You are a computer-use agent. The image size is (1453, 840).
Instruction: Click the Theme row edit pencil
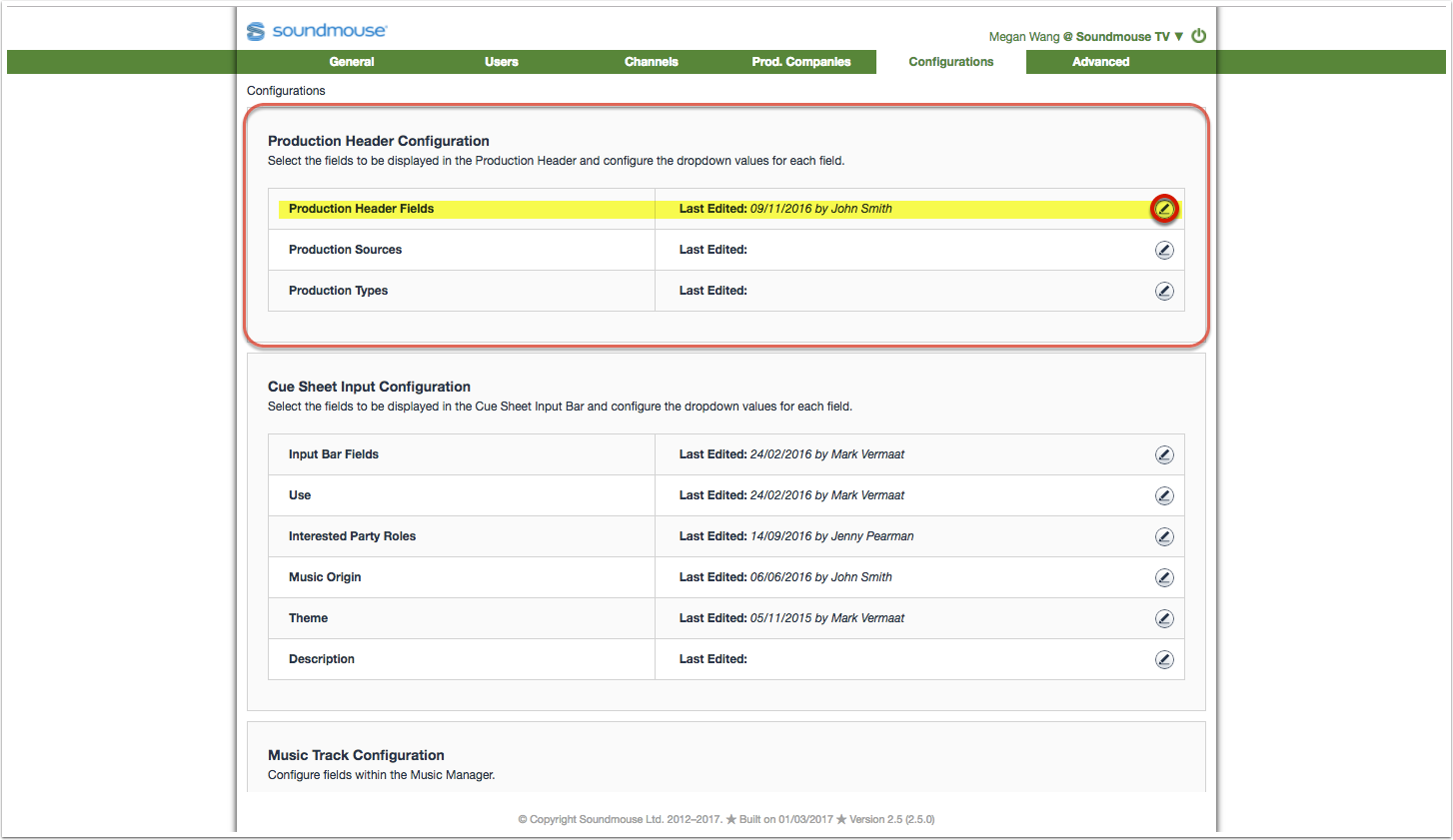pyautogui.click(x=1164, y=618)
